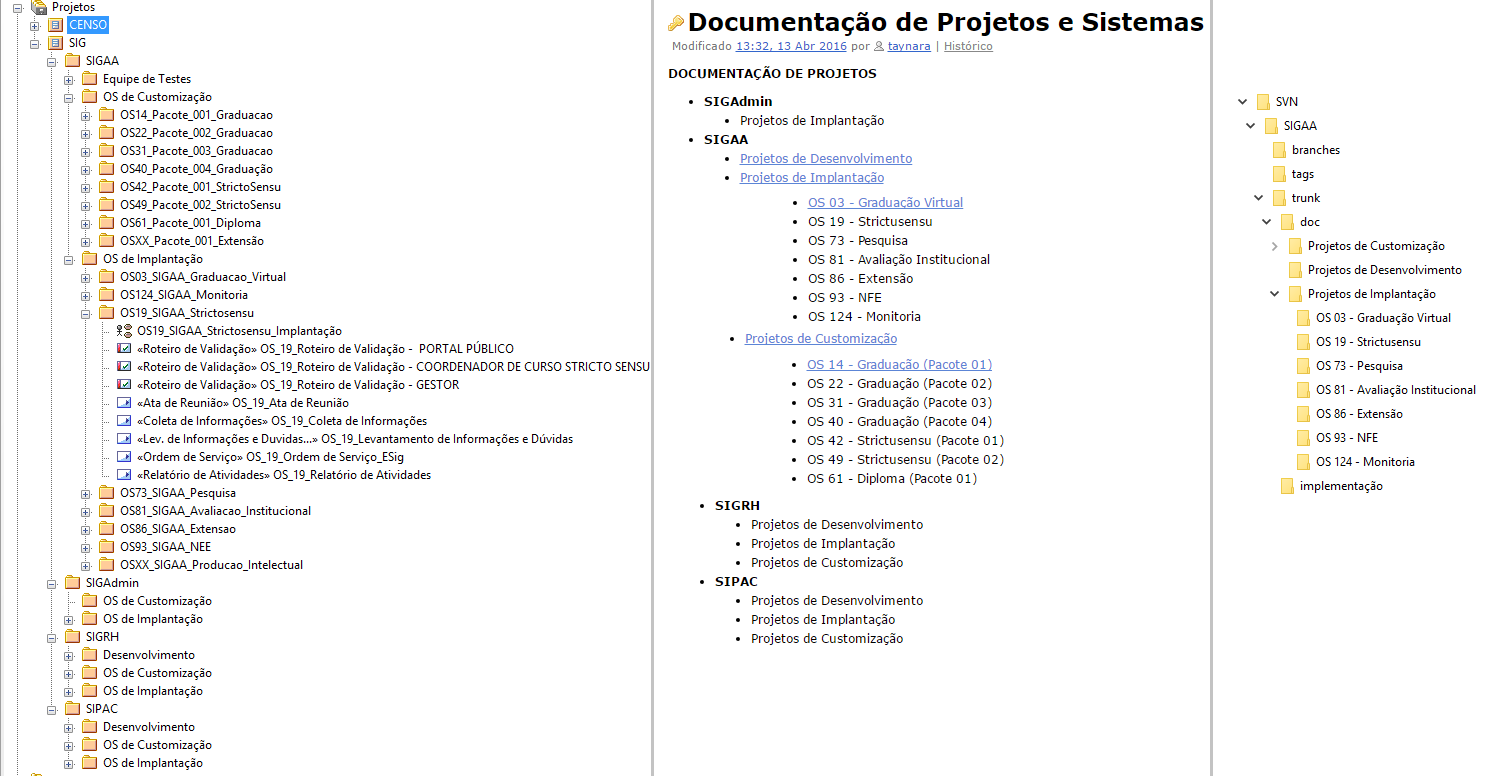The image size is (1507, 776).
Task: Click the branches folder icon
Action: click(x=1279, y=150)
